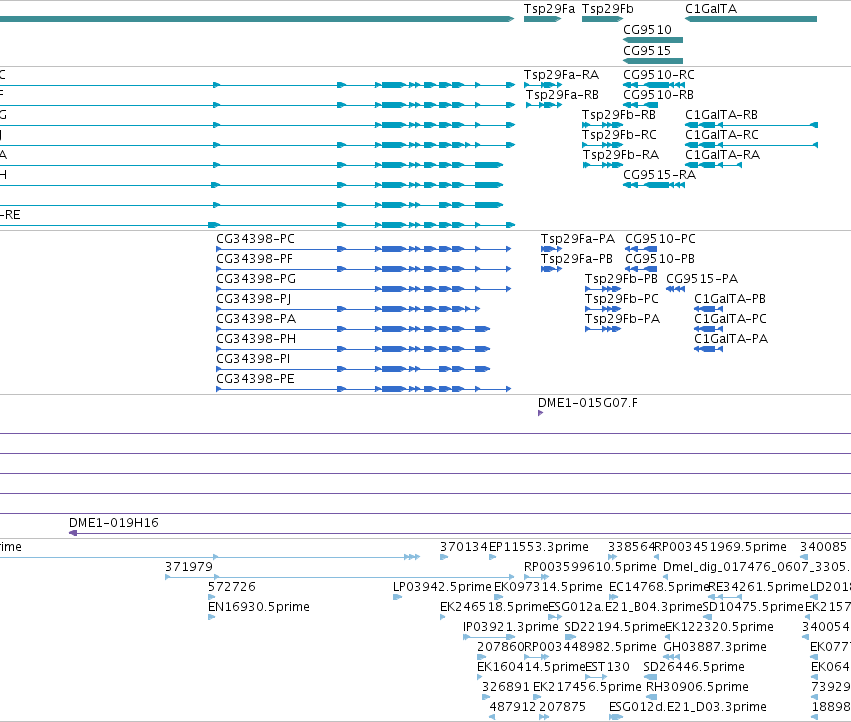Click protein CG34398-PF label
This screenshot has width=851, height=722.
click(254, 259)
